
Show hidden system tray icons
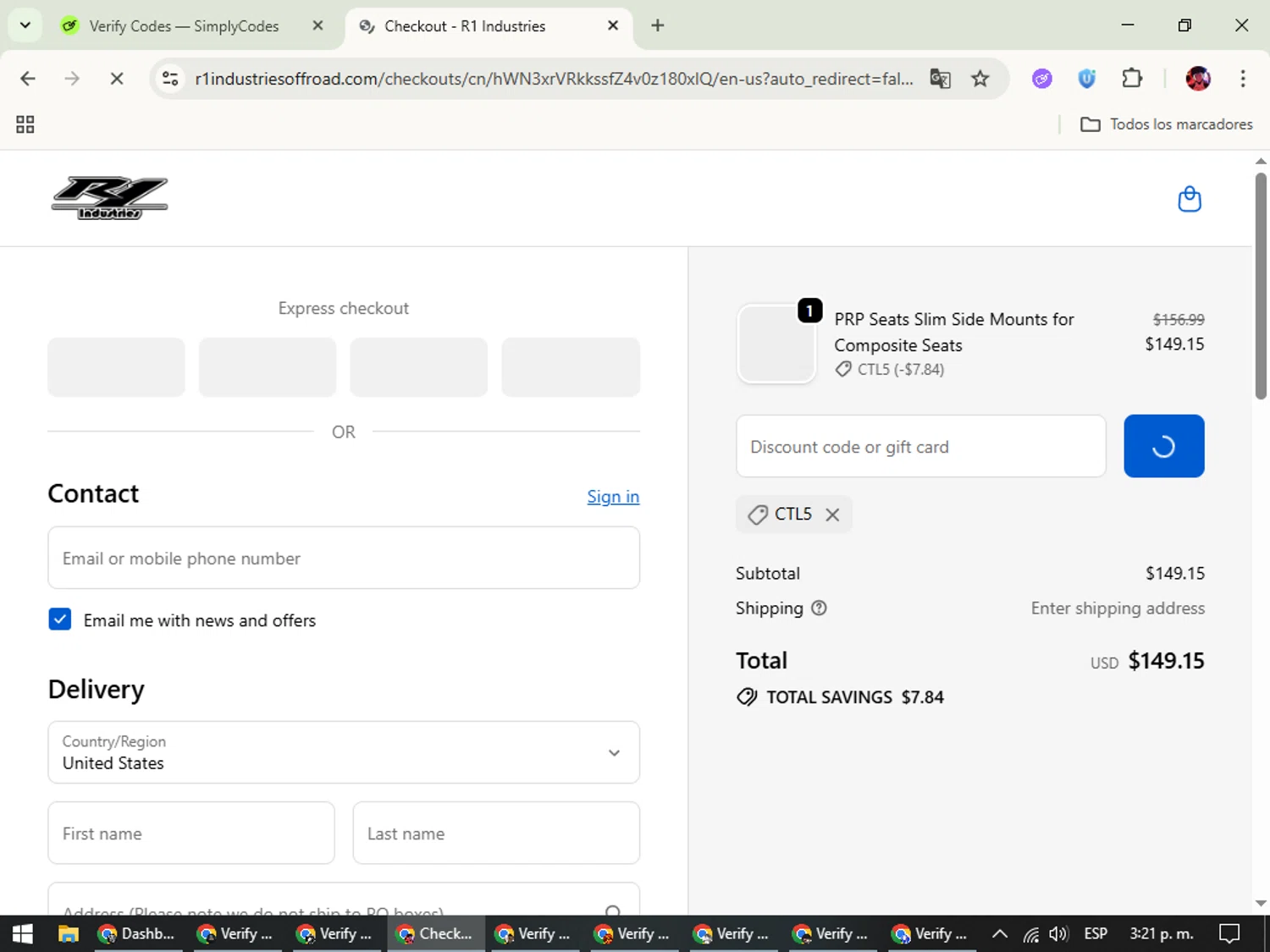1000,933
